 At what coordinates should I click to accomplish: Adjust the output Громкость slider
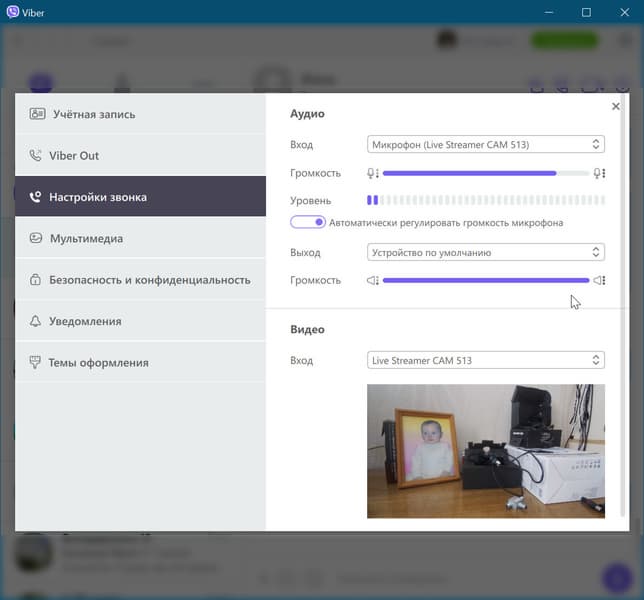coord(486,280)
